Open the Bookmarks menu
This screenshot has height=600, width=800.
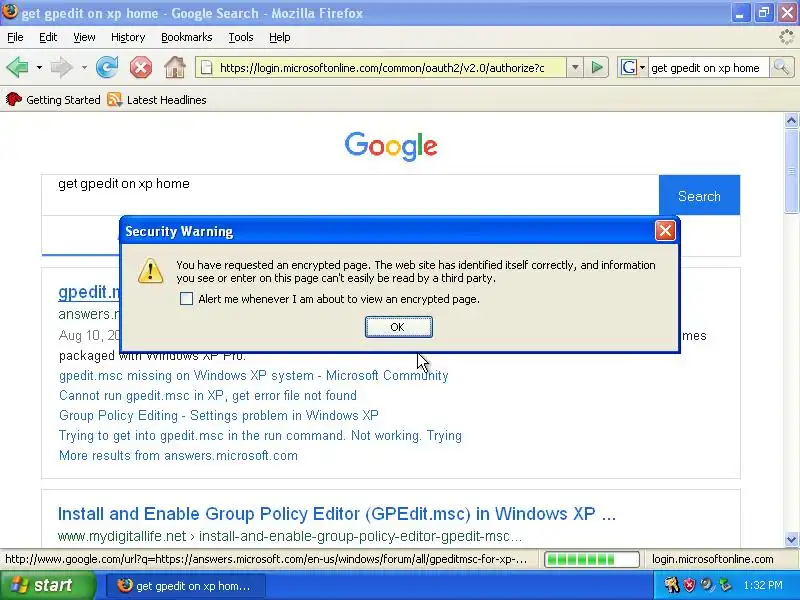click(187, 37)
